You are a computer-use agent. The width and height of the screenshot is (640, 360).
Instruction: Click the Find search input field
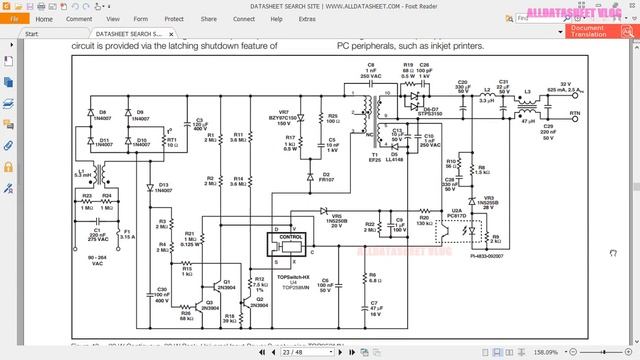point(539,18)
